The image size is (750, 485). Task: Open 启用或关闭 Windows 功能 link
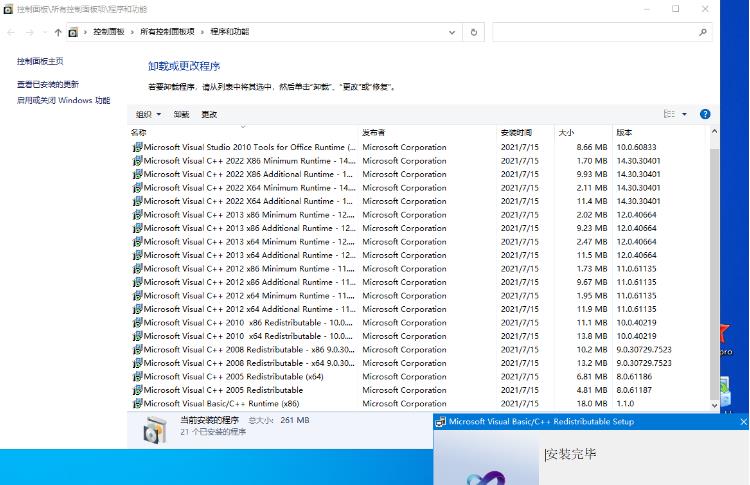click(x=63, y=100)
